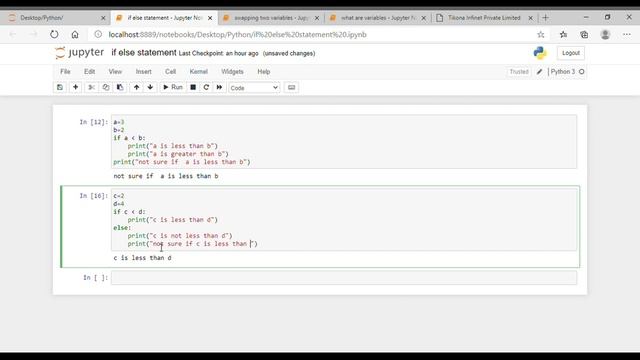Insert a cell below with plus icon
Screen dimensions: 640x360
(76, 87)
